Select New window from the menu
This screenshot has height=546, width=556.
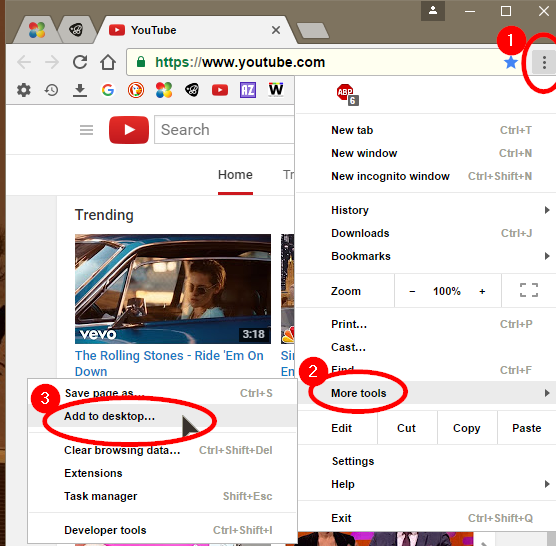[x=426, y=153]
